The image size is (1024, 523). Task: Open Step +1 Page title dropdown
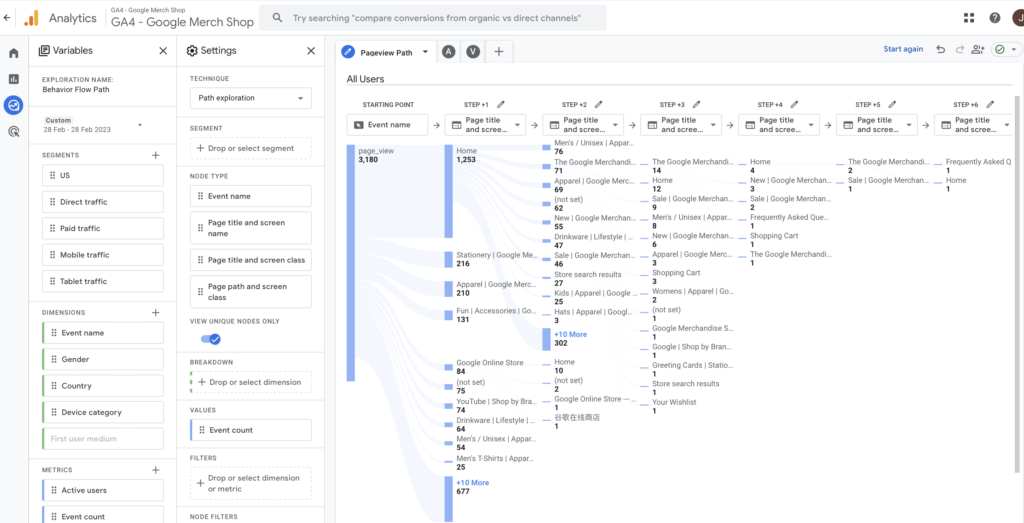(x=485, y=125)
